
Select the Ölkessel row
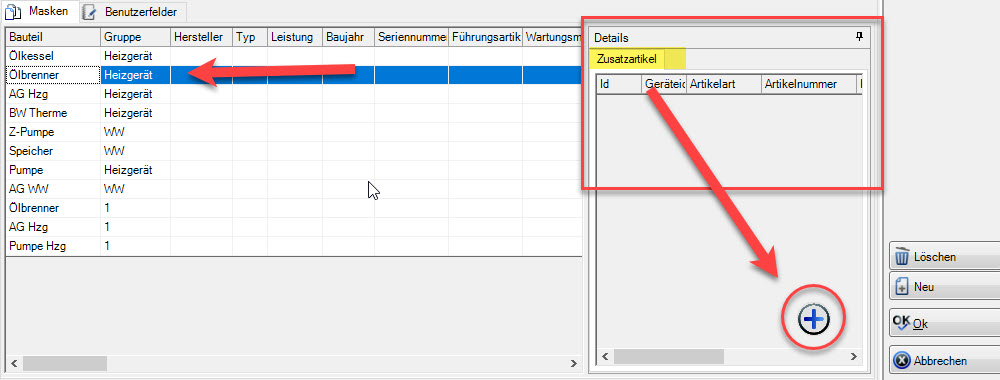tap(293, 55)
